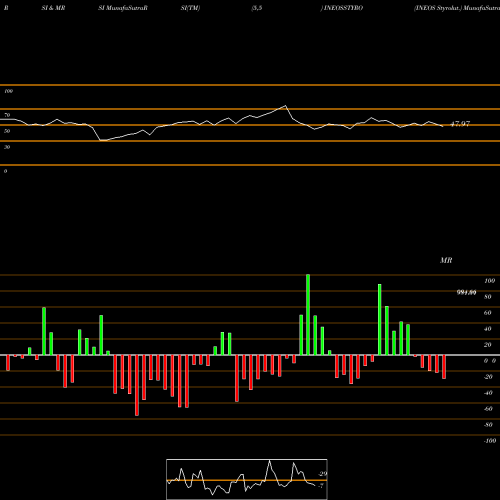This screenshot has height=500, width=500.
Task: Click the -29 value in mini chart
Action: click(323, 474)
